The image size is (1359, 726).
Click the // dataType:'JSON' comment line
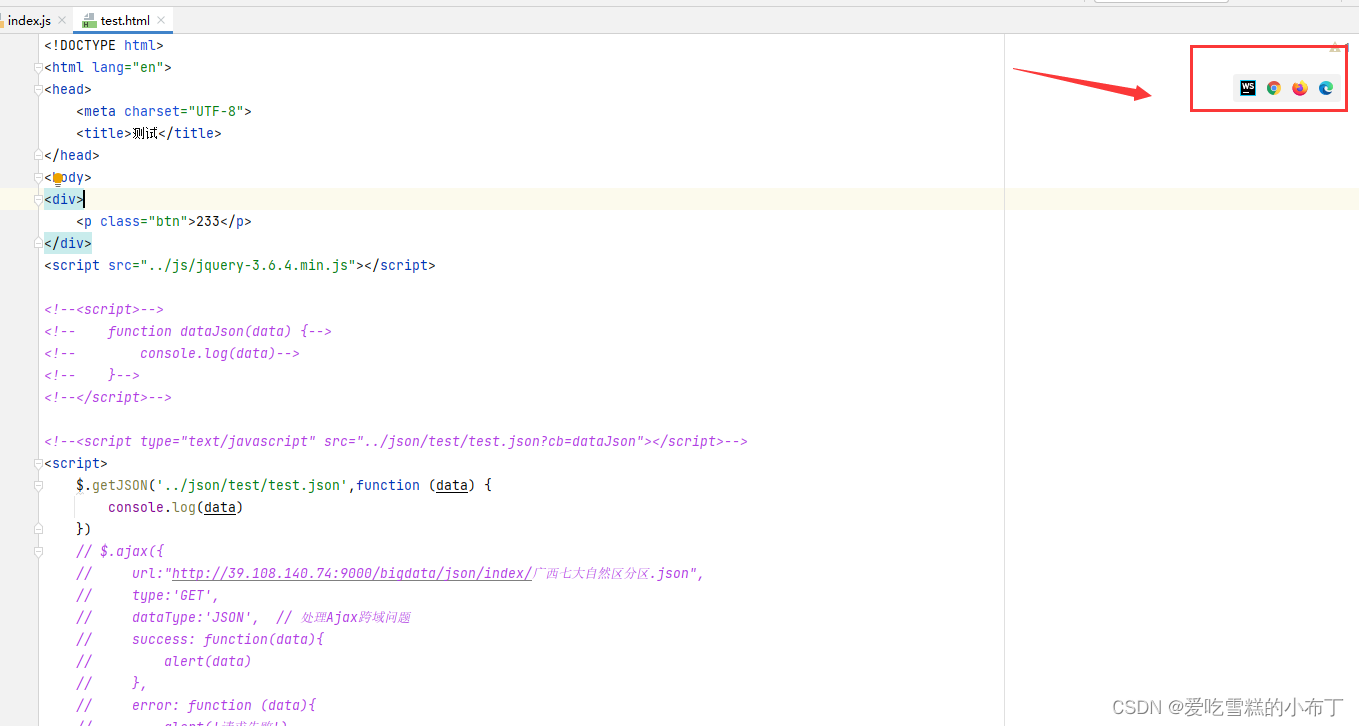tap(243, 618)
